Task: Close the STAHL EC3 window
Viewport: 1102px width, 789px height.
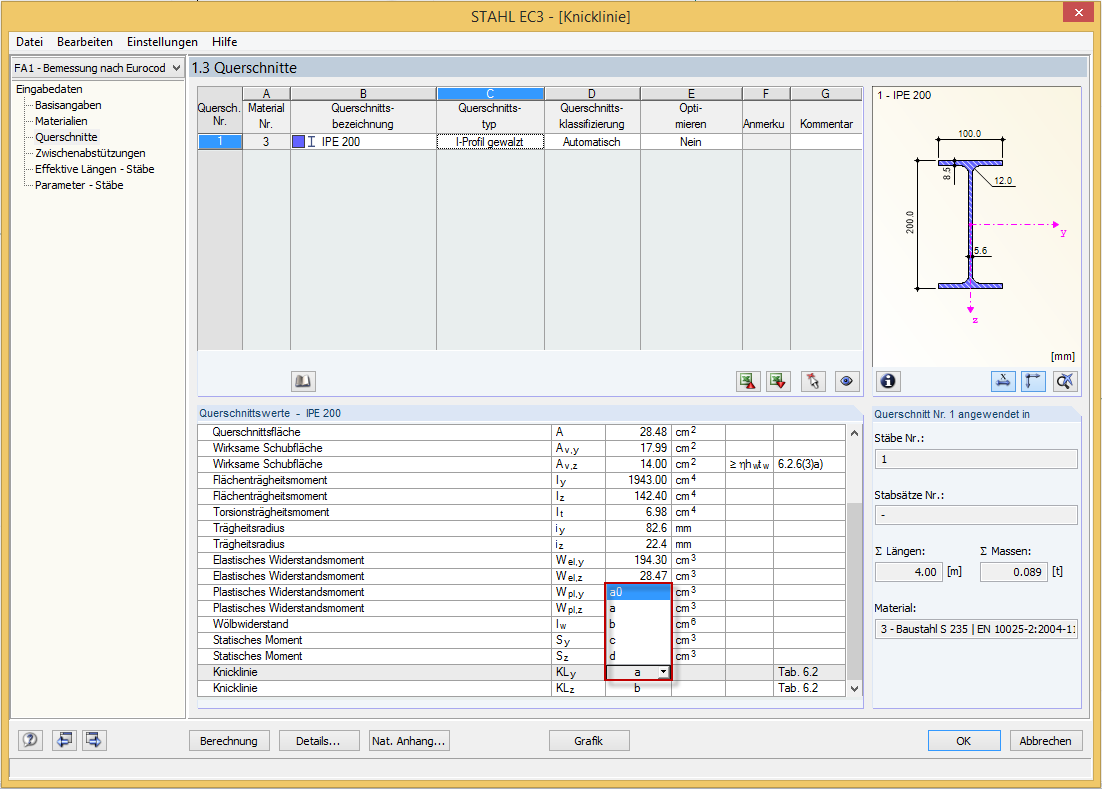Action: tap(1078, 13)
